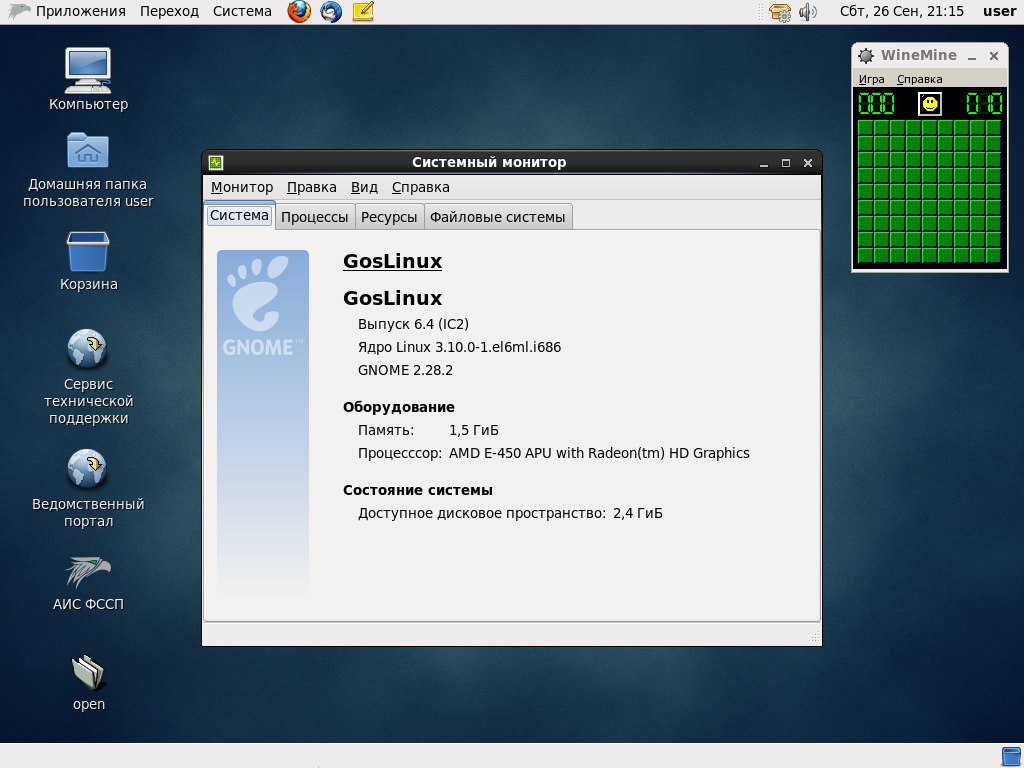Click 'Доступное дисковое пространство:' label

click(482, 513)
